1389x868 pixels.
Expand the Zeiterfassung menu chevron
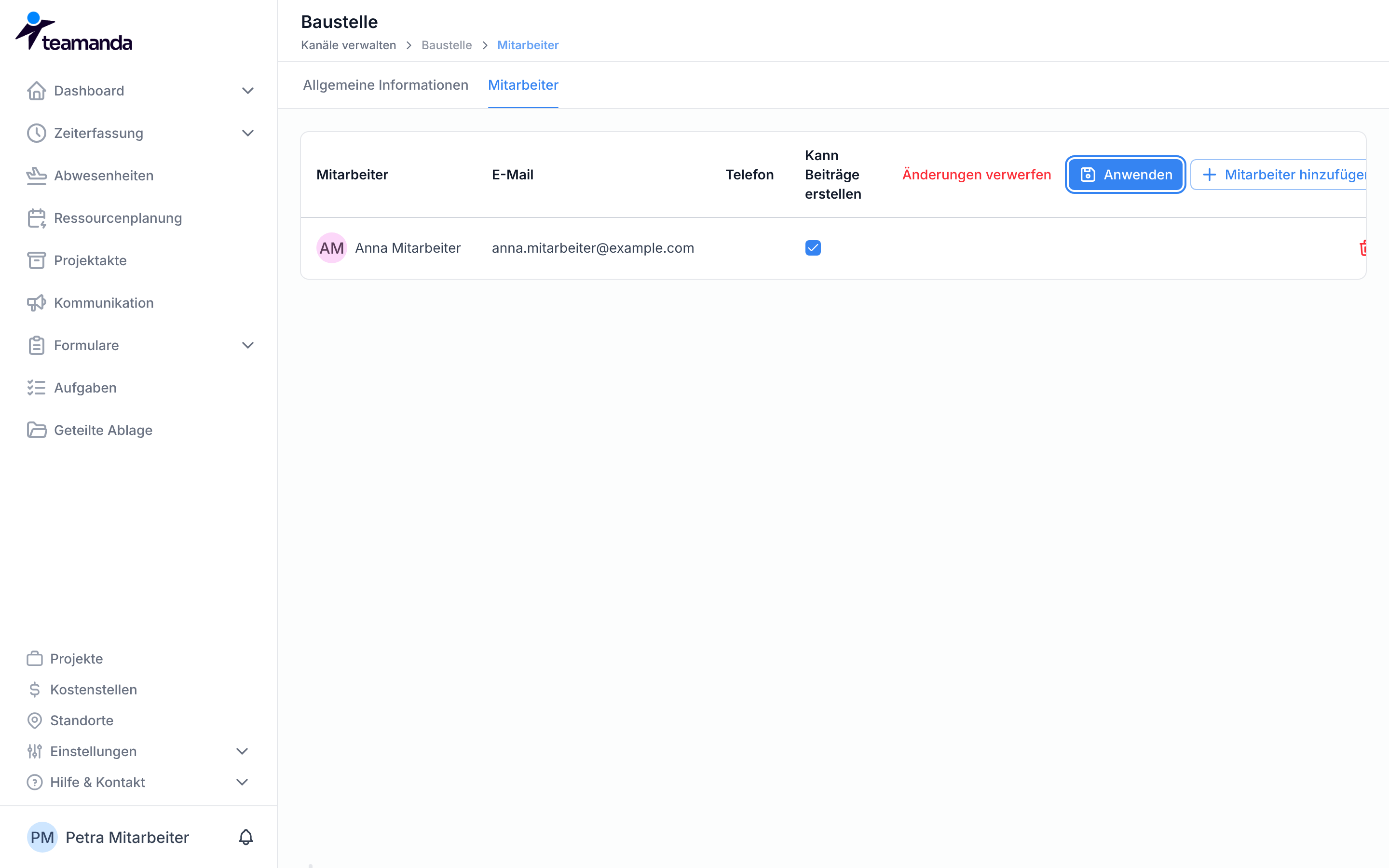click(x=248, y=133)
